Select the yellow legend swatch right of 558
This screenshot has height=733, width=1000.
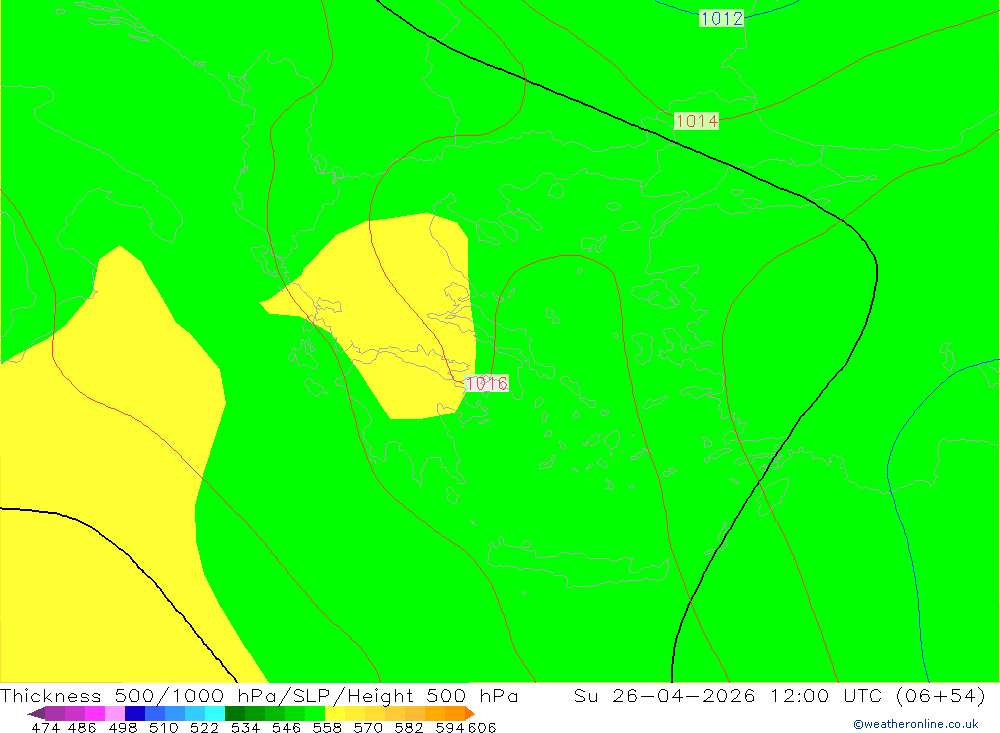(x=335, y=713)
